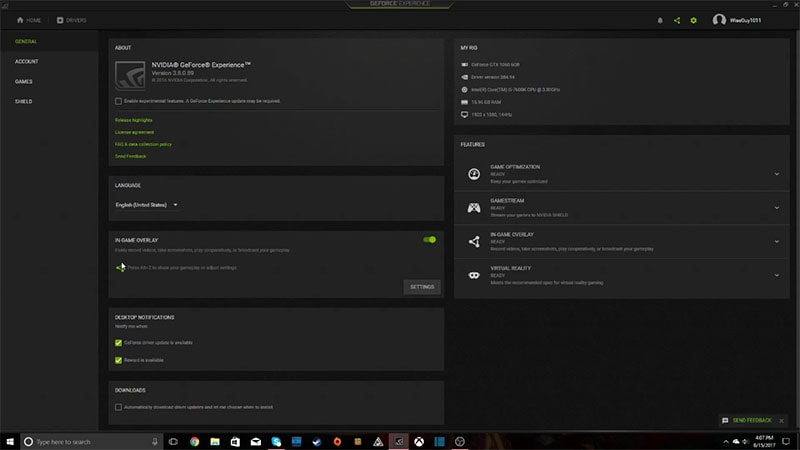Open the English (United States) language dropdown

click(x=146, y=205)
